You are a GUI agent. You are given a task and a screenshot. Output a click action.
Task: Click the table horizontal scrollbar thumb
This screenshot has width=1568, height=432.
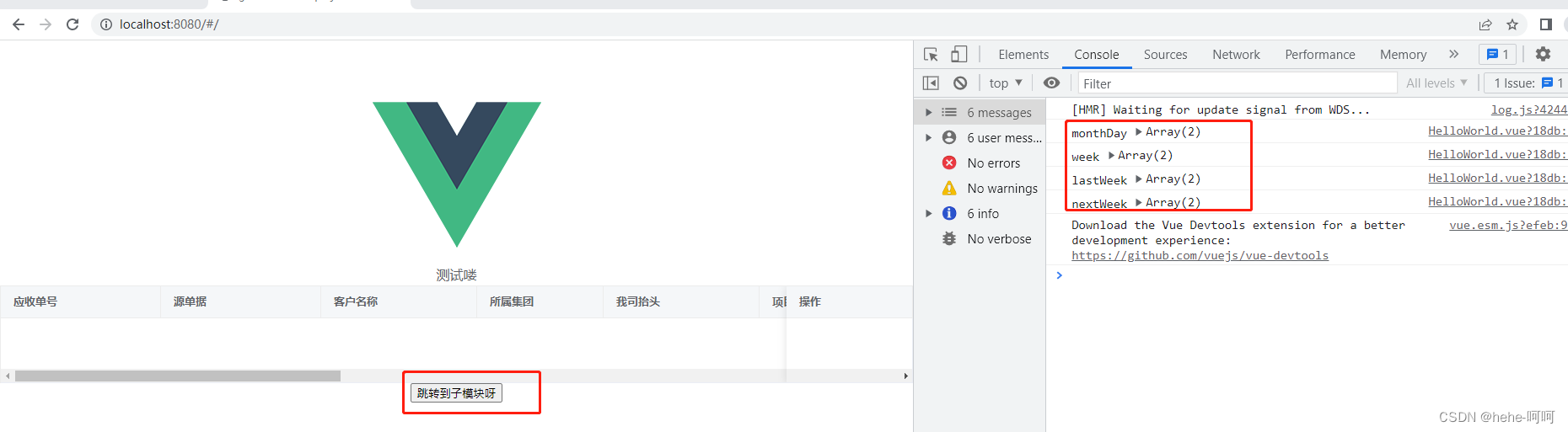tap(178, 376)
